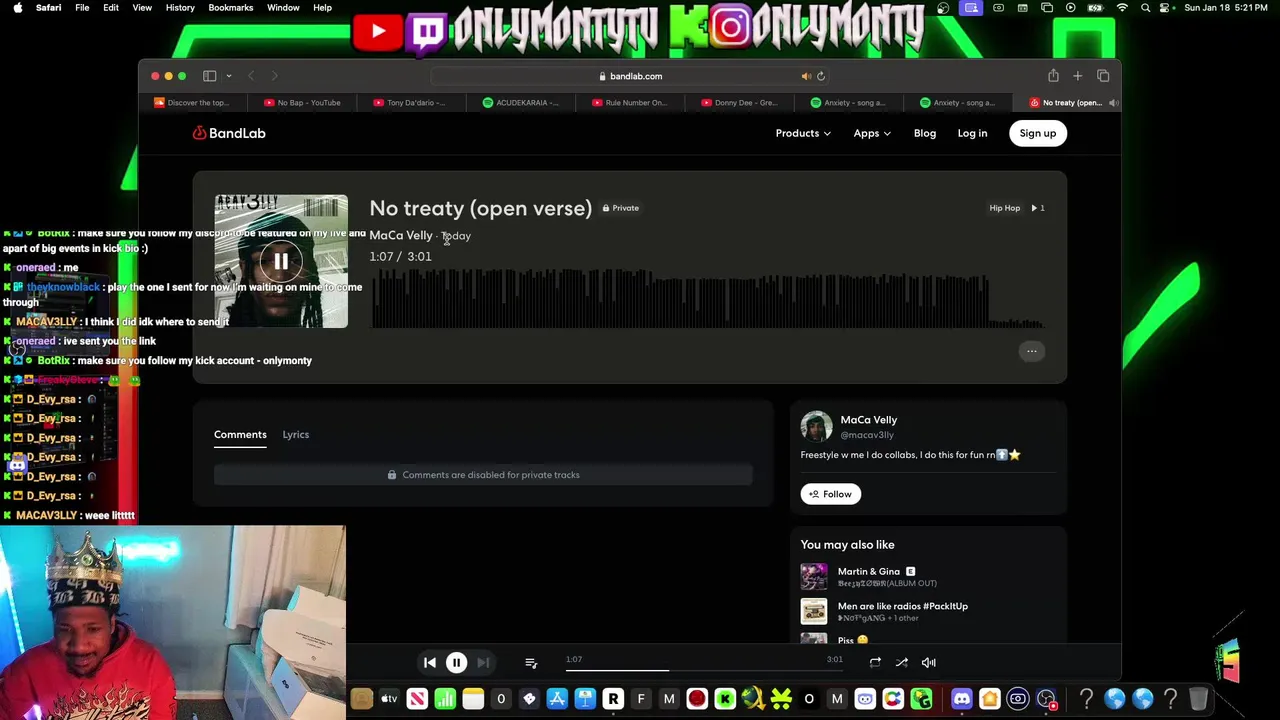Reload the bandlab.com page
This screenshot has width=1280, height=720.
(821, 76)
